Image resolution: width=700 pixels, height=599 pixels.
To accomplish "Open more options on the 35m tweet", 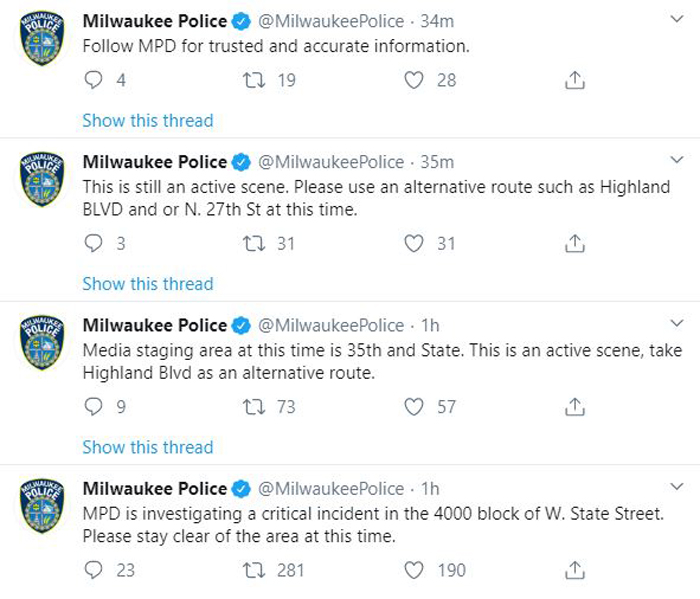I will click(677, 160).
